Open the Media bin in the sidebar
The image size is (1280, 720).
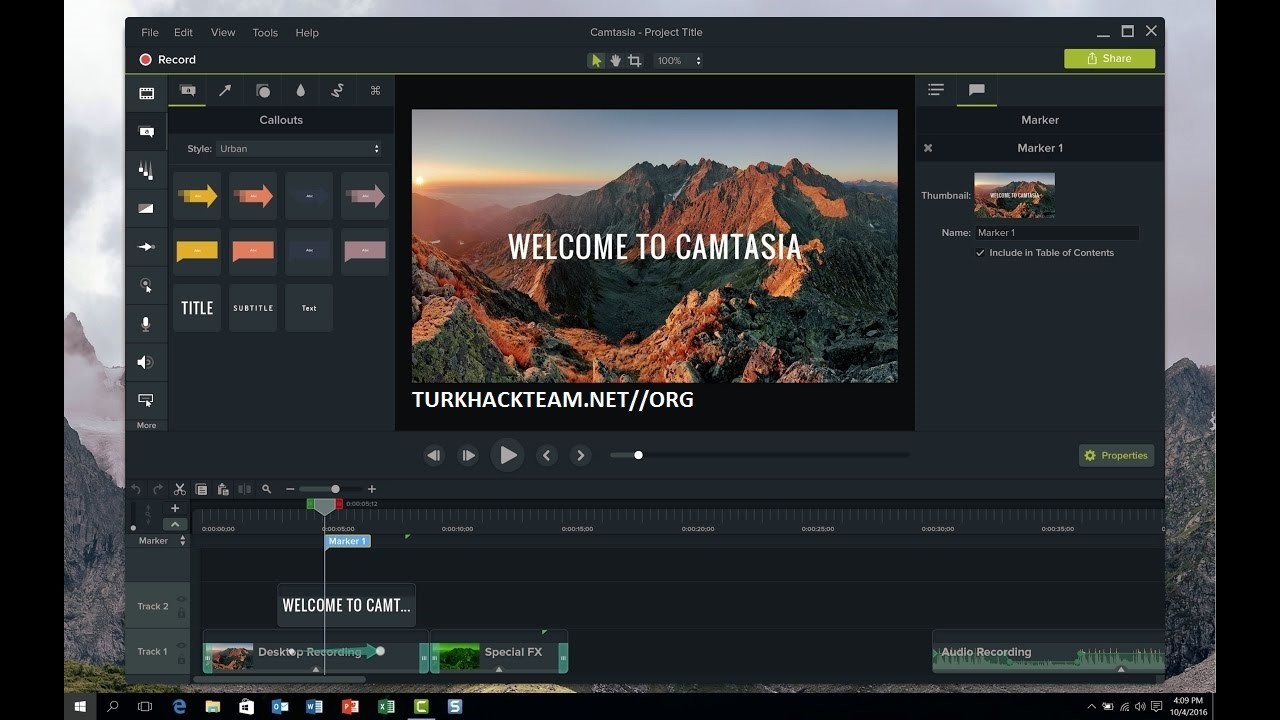click(x=146, y=93)
